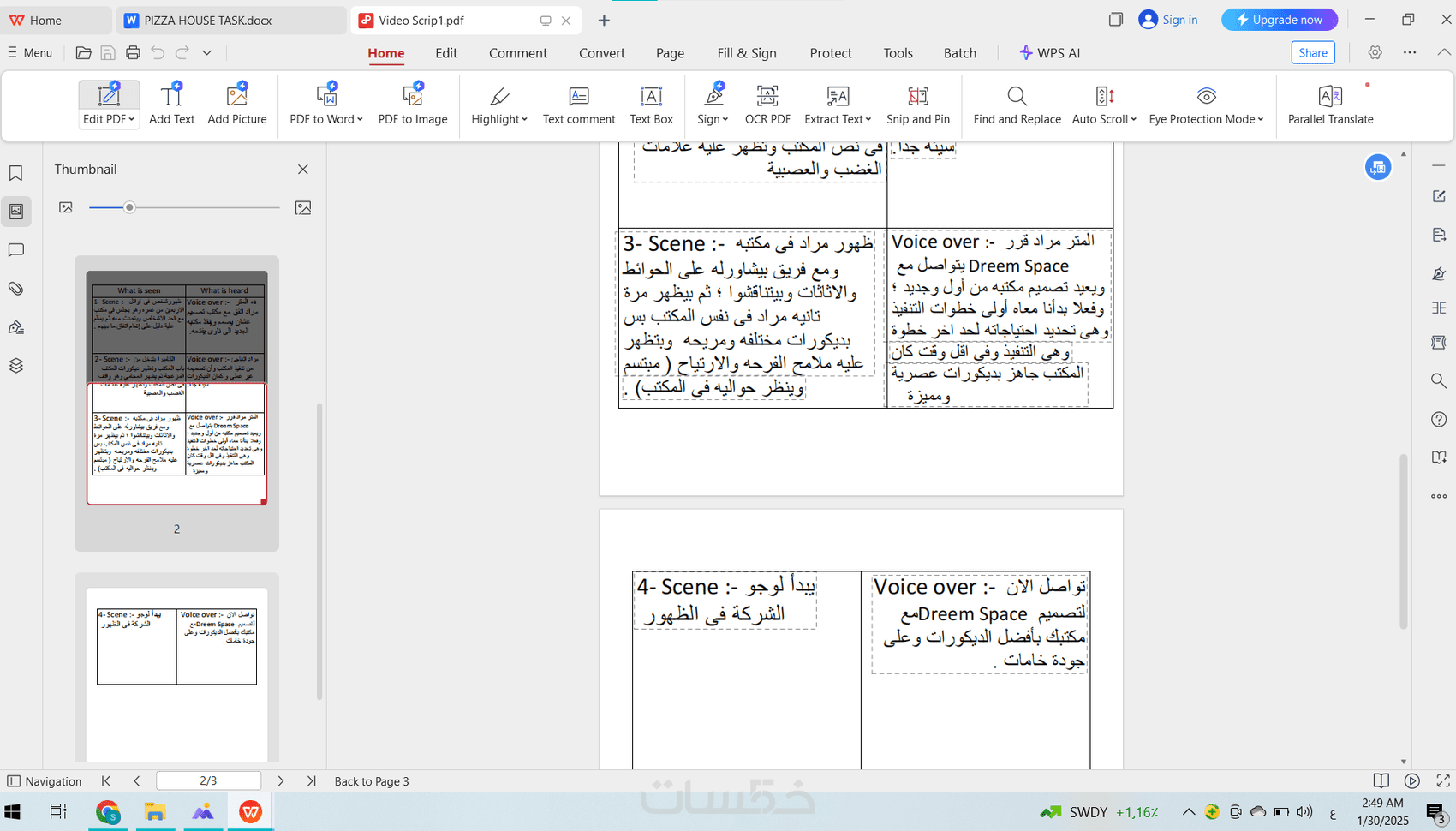The height and width of the screenshot is (831, 1456).
Task: Open the comments sidebar panel
Action: 15,250
